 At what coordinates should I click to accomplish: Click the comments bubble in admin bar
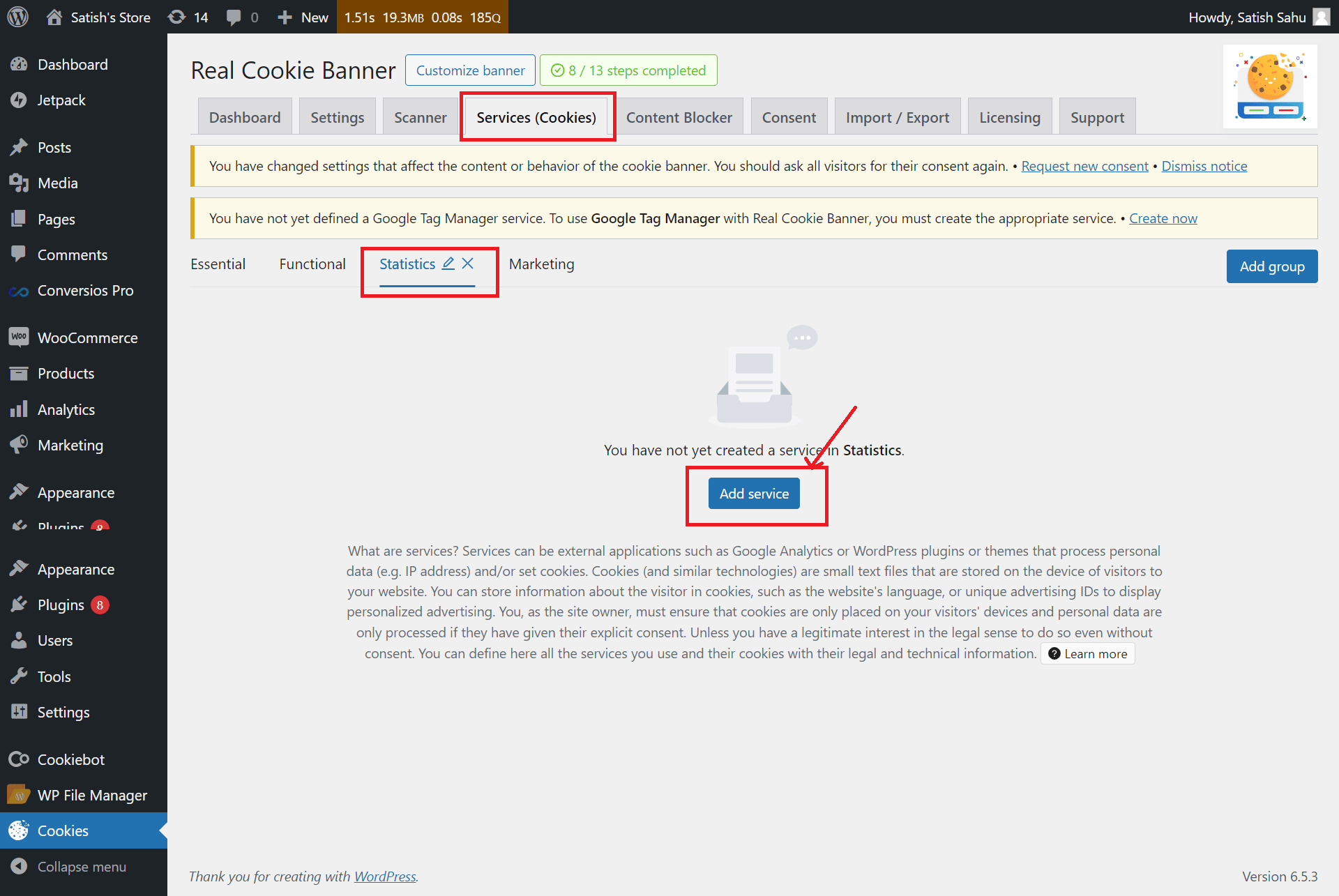pos(234,17)
